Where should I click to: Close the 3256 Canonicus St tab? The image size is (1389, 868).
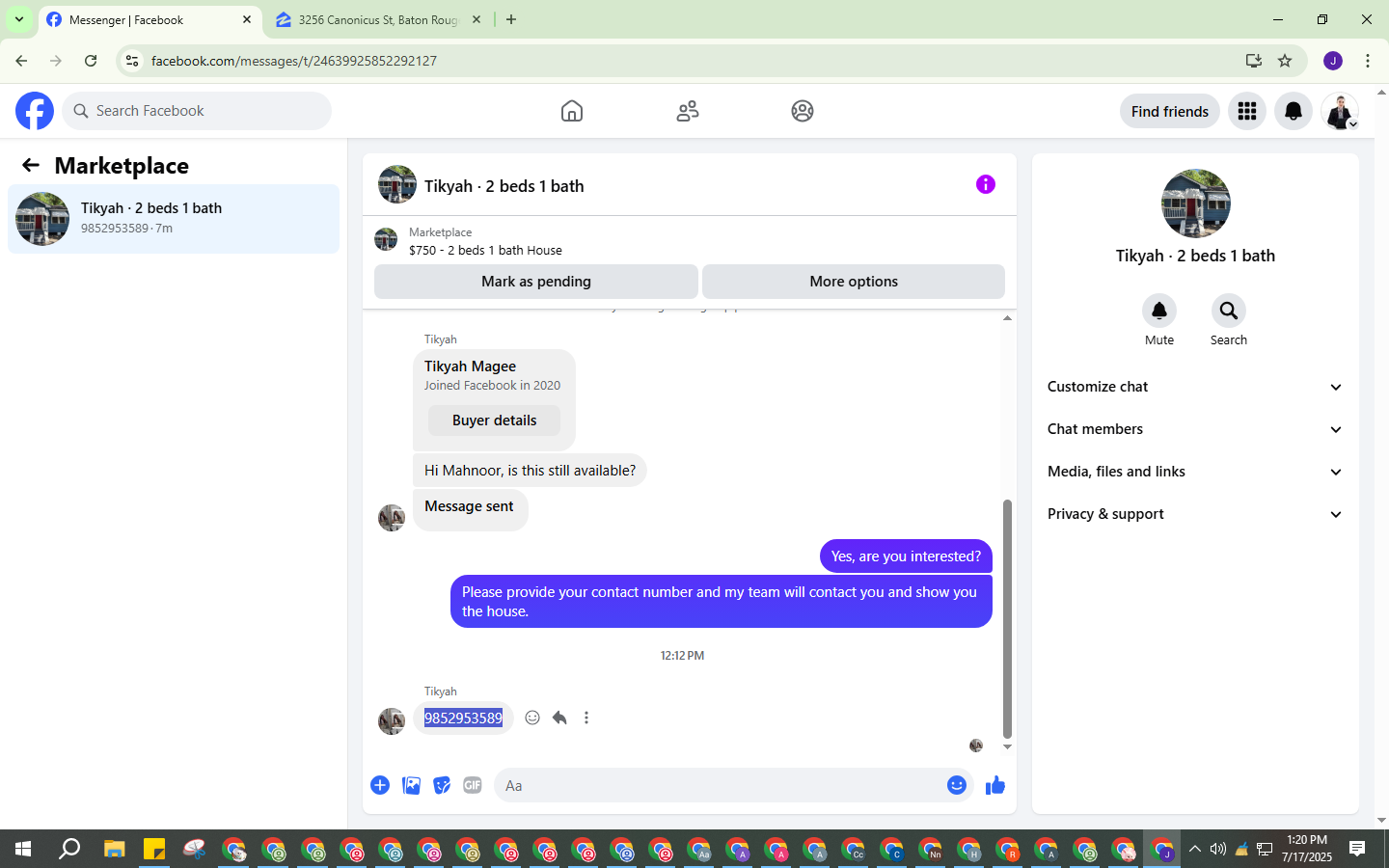coord(477,19)
